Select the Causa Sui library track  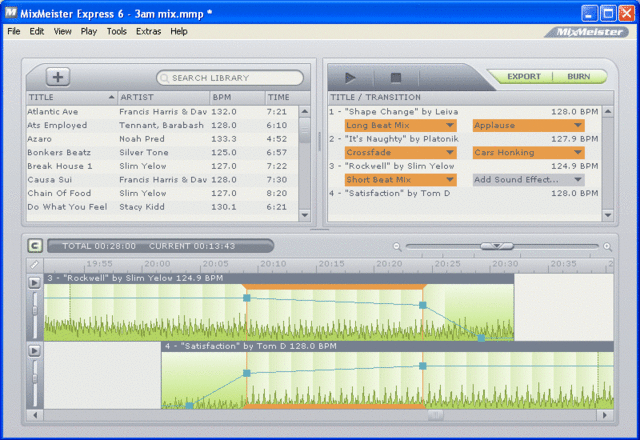click(x=162, y=180)
